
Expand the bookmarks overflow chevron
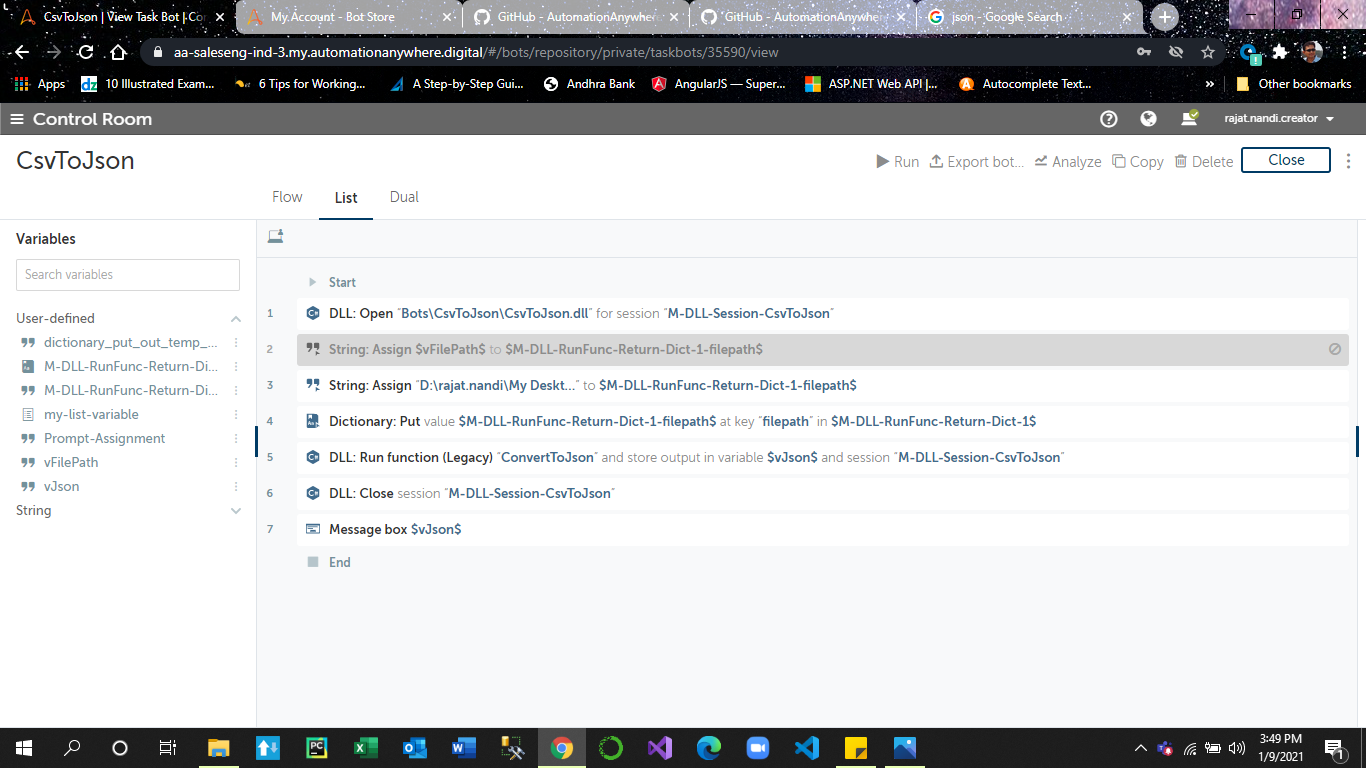[1210, 84]
